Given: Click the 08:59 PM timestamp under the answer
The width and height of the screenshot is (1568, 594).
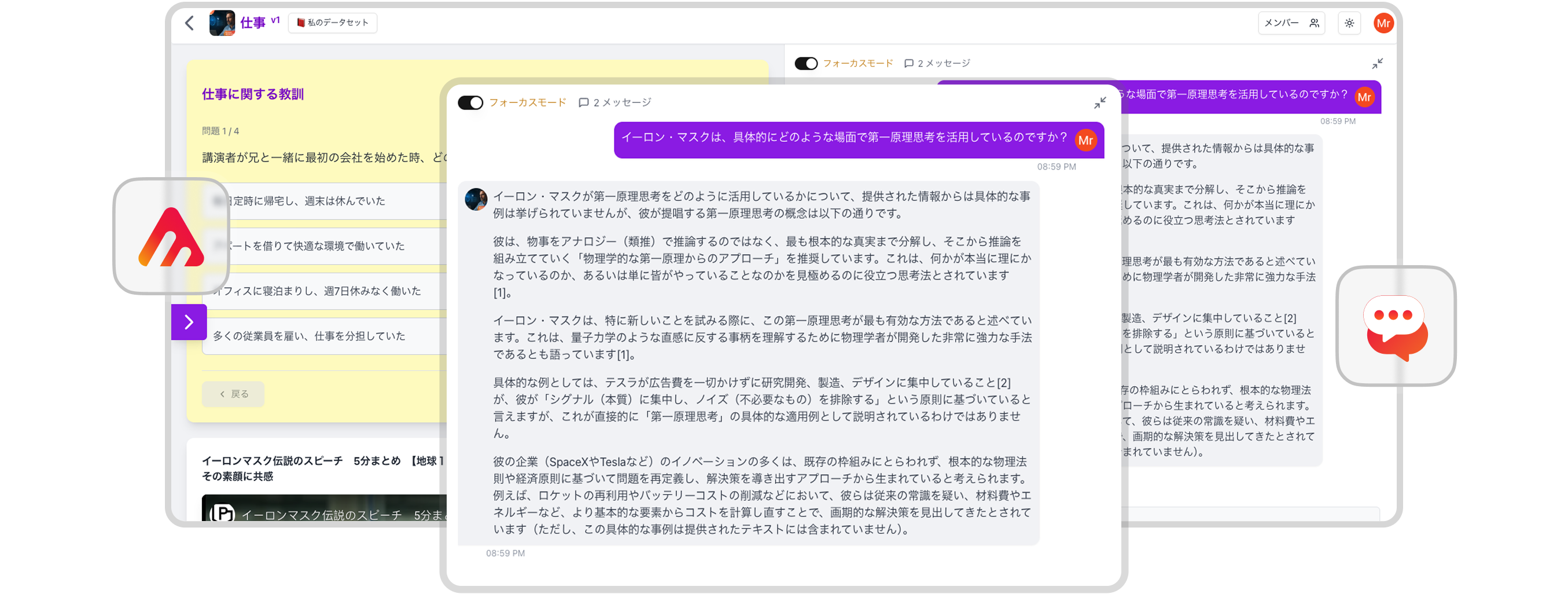Looking at the screenshot, I should [505, 553].
